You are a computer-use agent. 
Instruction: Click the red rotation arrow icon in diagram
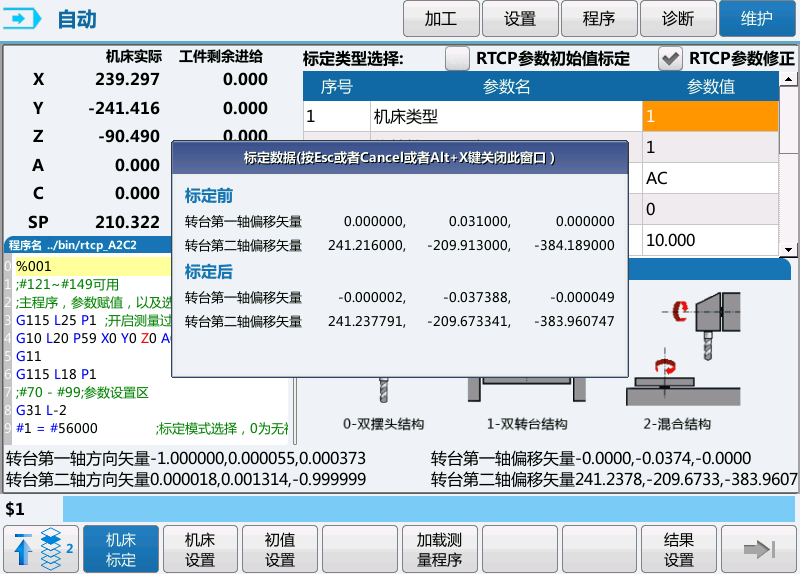point(683,311)
